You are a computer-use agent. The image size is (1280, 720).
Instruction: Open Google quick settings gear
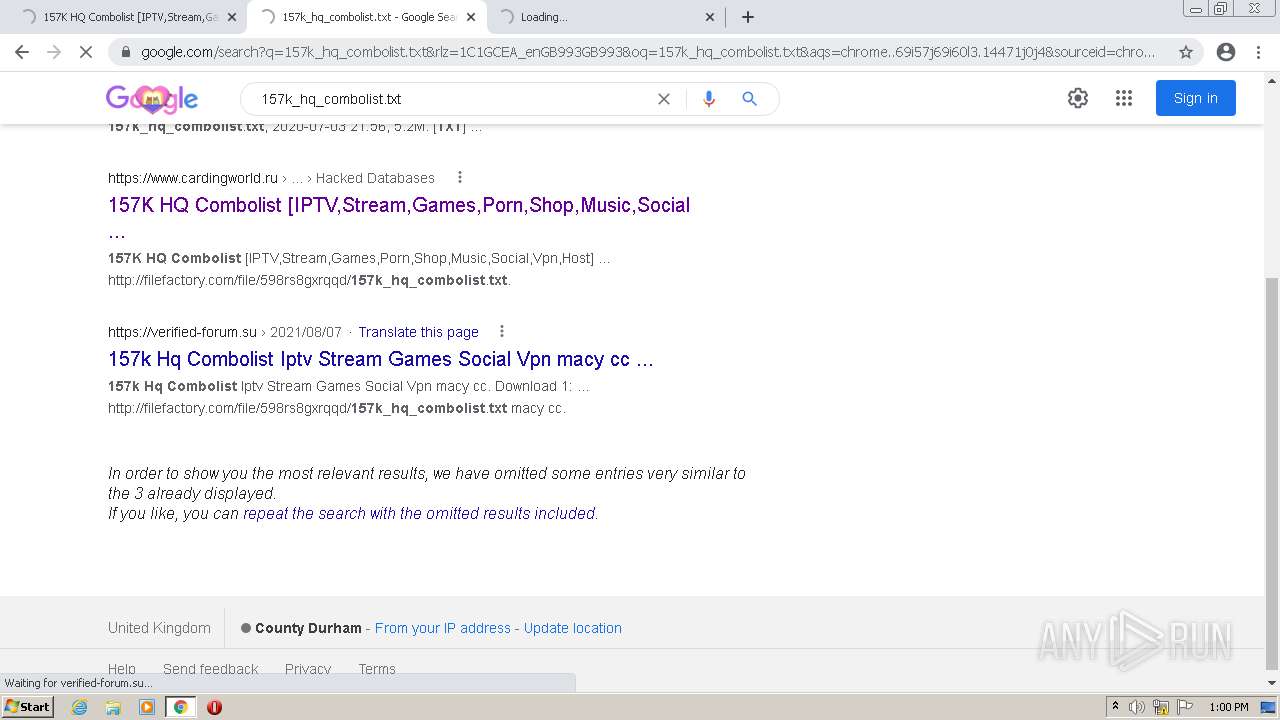pyautogui.click(x=1077, y=98)
